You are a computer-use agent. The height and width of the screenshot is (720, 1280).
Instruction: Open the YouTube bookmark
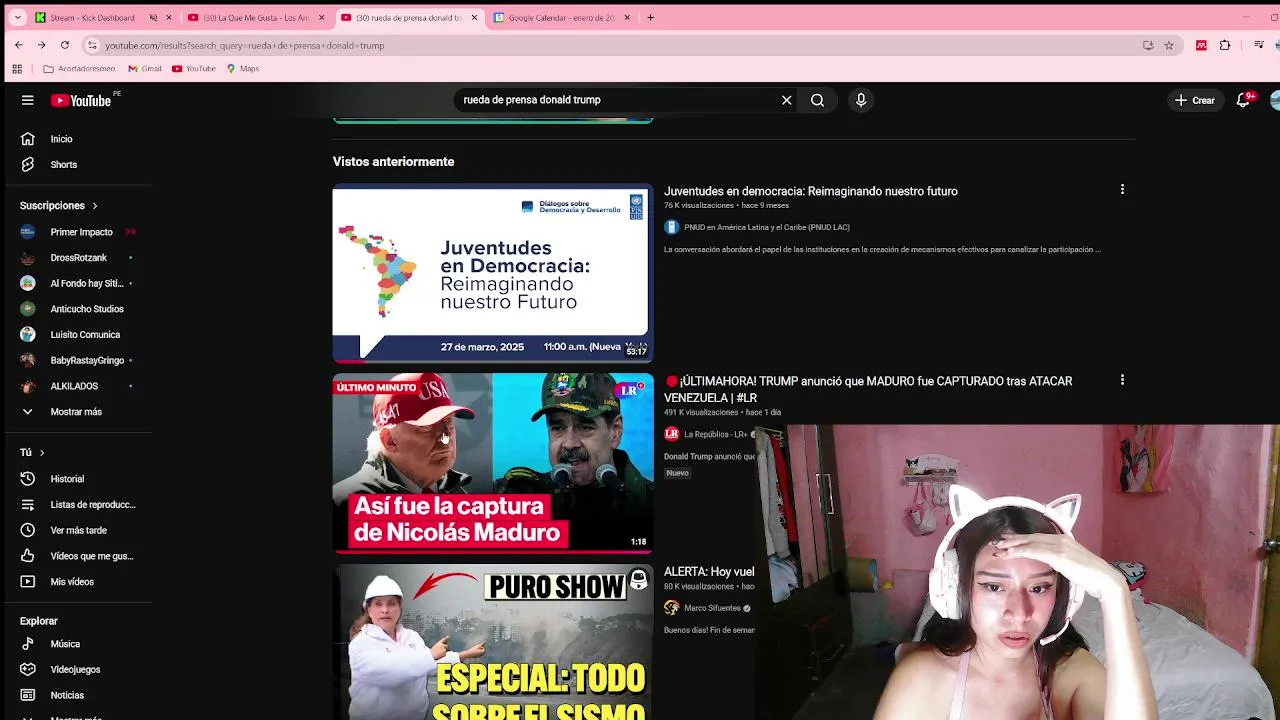coord(194,69)
